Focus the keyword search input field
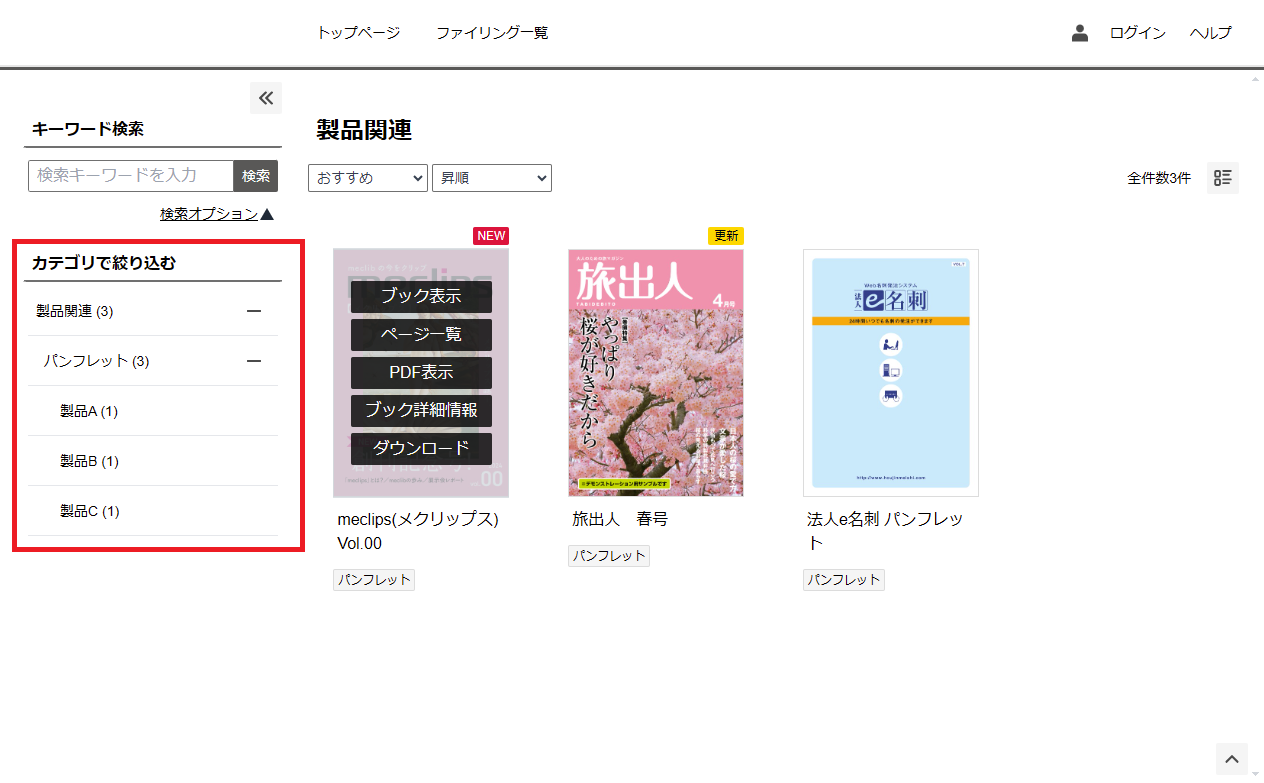The image size is (1264, 783). tap(131, 176)
